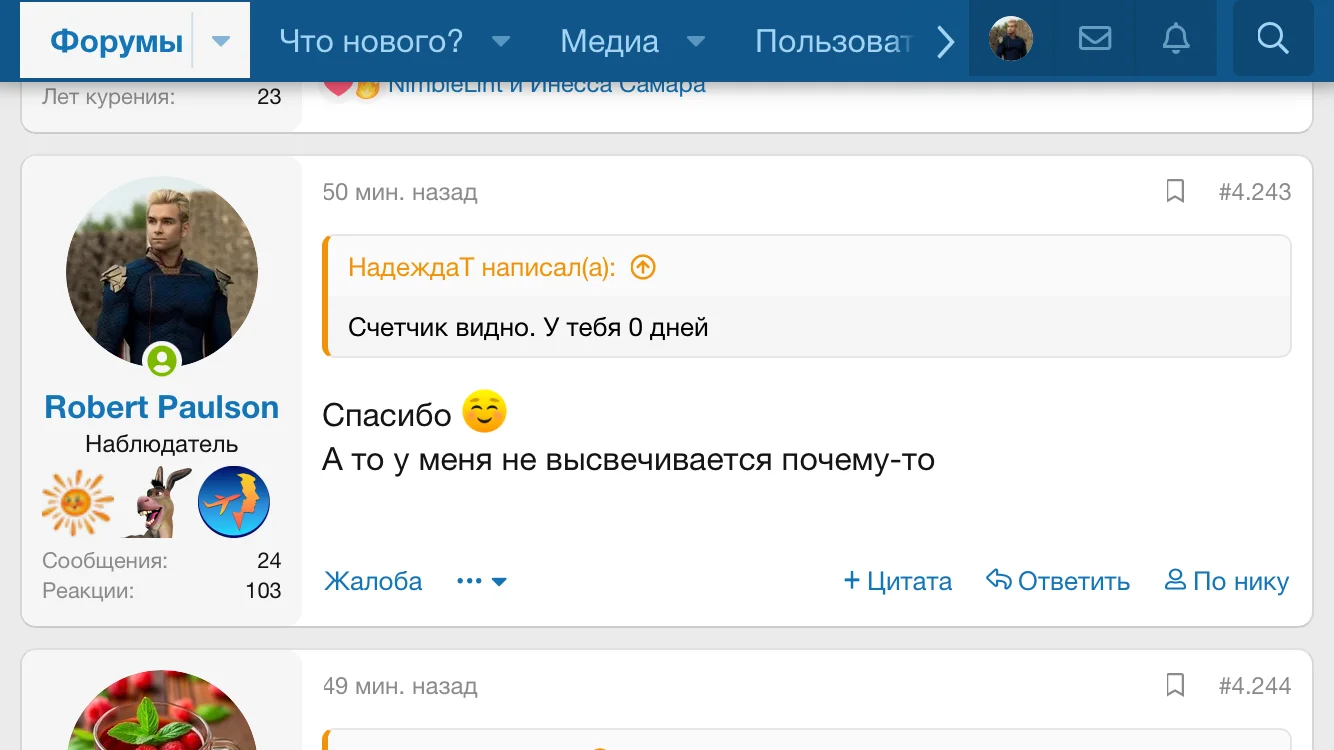This screenshot has height=750, width=1334.
Task: Jump to quoted НадеждаТ post via arrow icon
Action: click(643, 267)
